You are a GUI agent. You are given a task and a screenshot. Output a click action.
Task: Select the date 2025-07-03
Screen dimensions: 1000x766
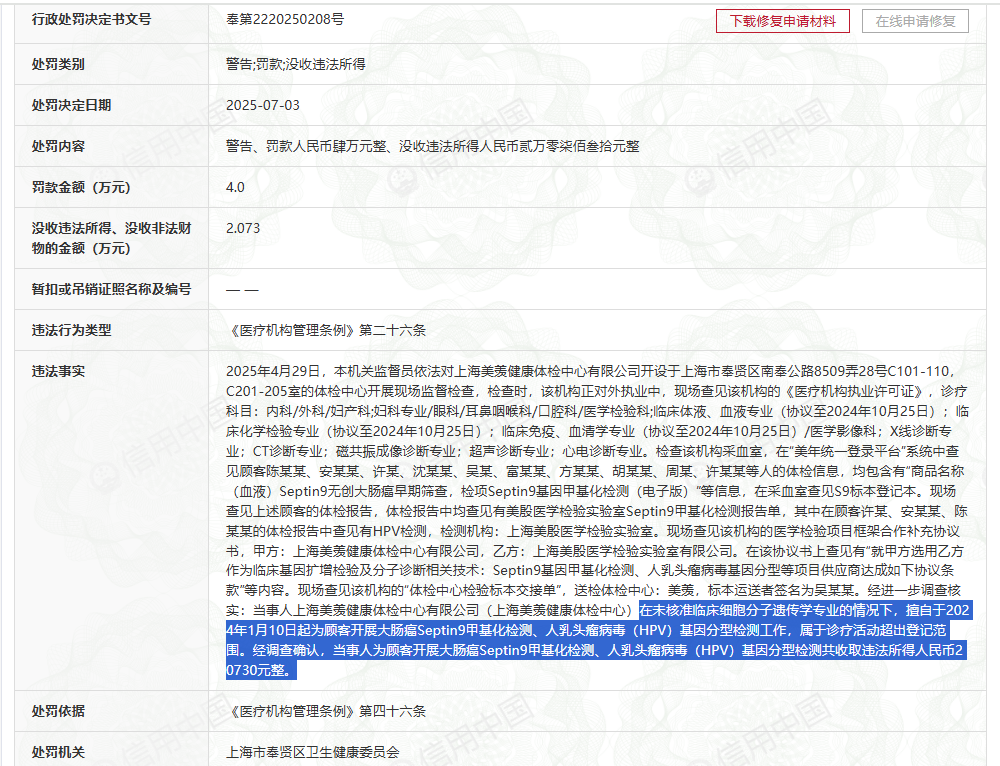coord(263,105)
